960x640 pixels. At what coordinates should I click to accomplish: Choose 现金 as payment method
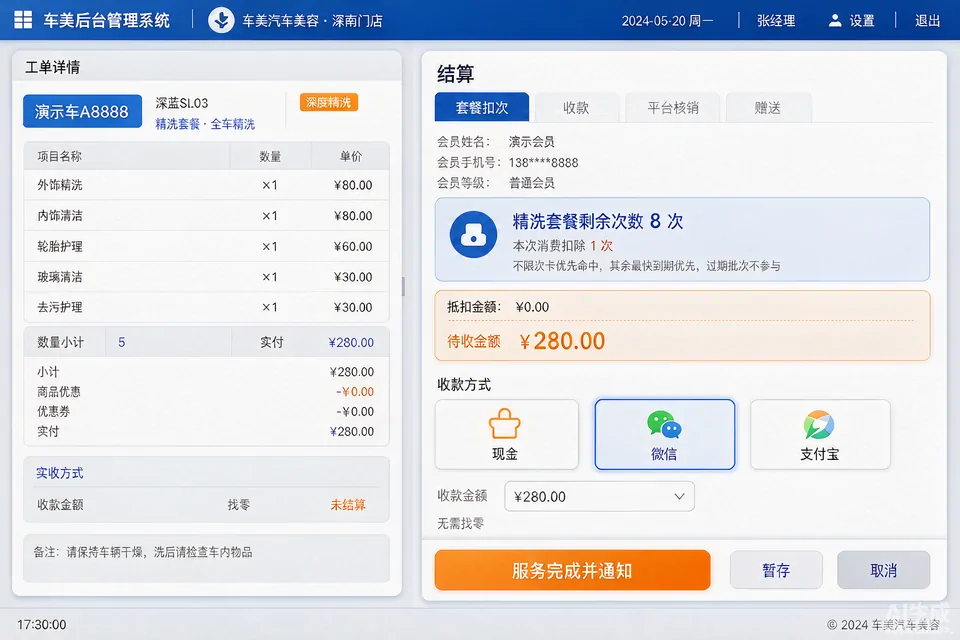click(506, 434)
